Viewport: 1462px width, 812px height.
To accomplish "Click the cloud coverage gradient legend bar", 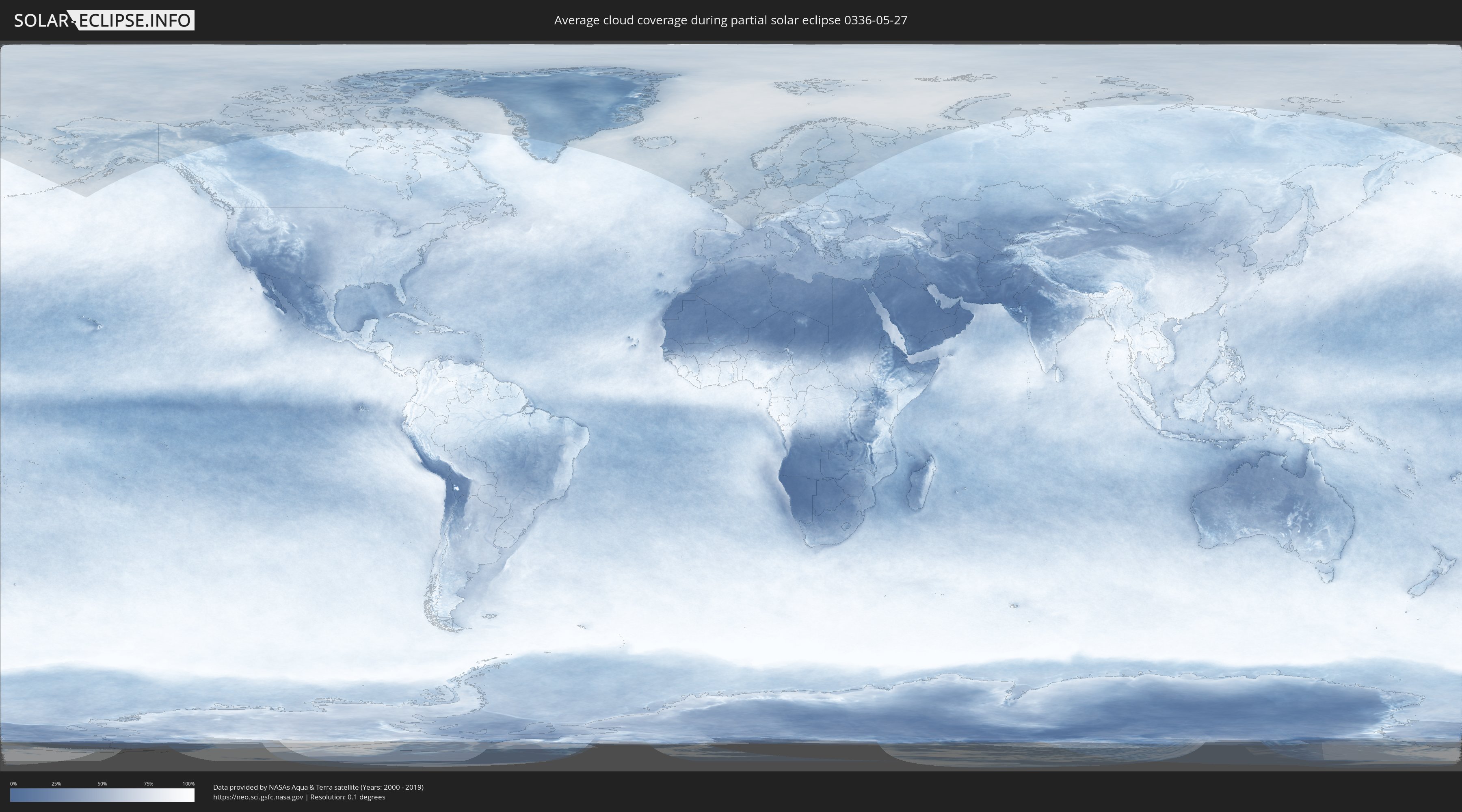I will (x=102, y=795).
